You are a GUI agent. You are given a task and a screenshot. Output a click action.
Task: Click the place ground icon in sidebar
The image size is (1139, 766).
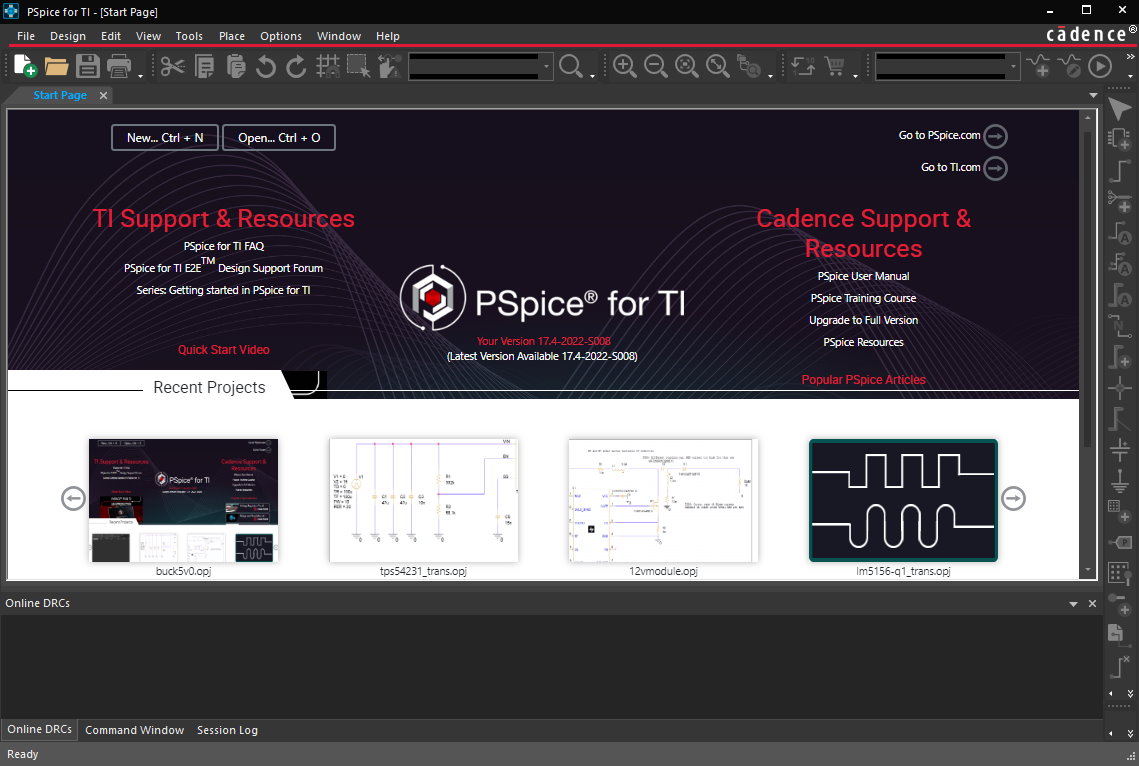click(x=1120, y=480)
